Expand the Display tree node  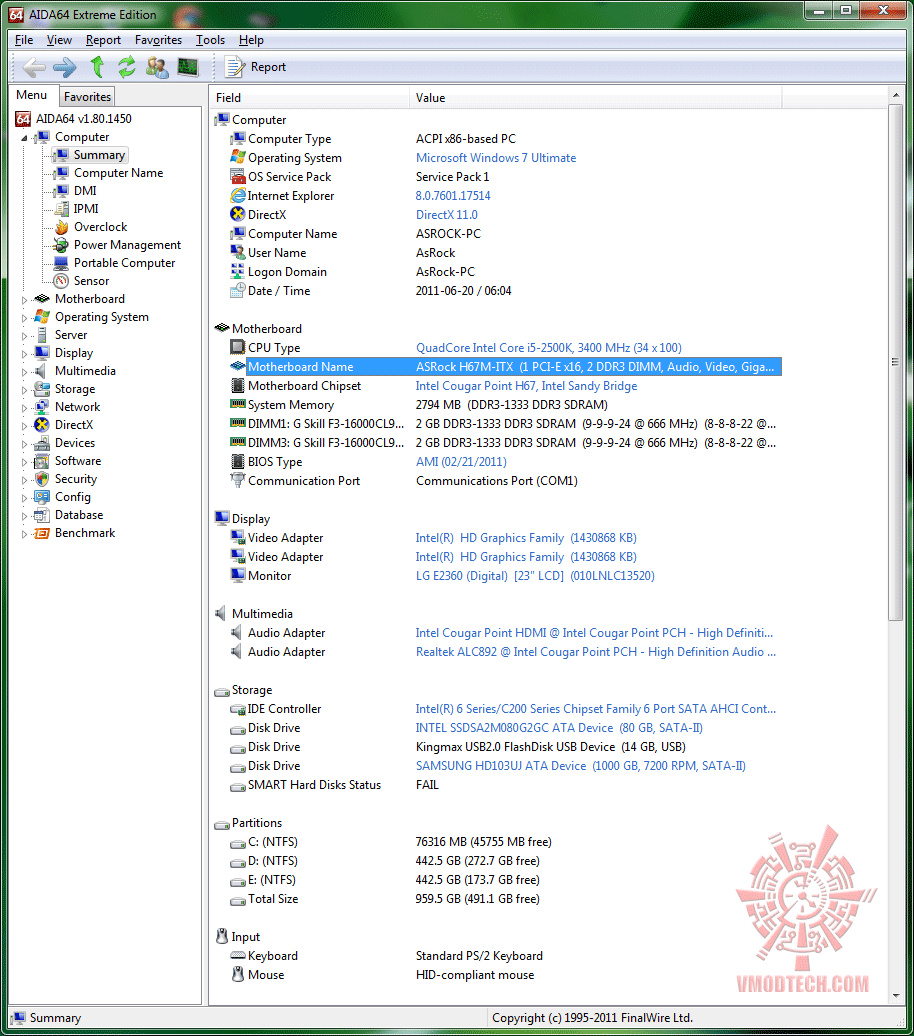tap(24, 353)
